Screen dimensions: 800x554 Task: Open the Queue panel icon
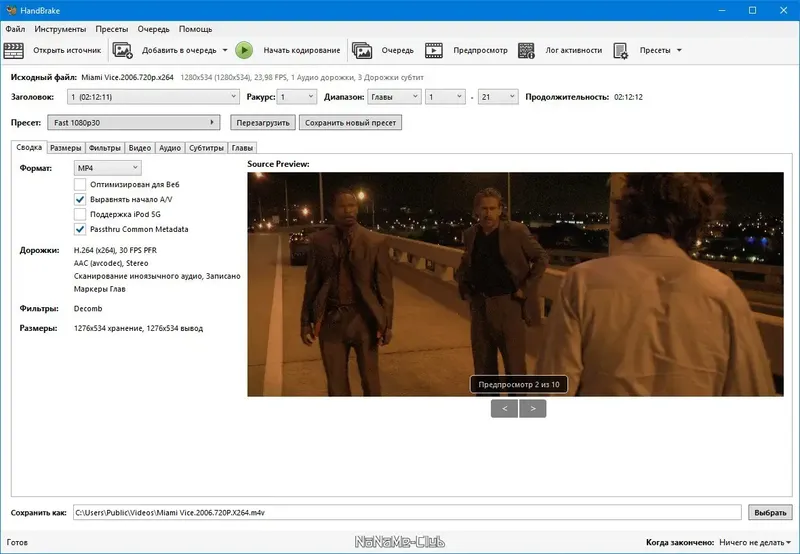click(x=362, y=50)
